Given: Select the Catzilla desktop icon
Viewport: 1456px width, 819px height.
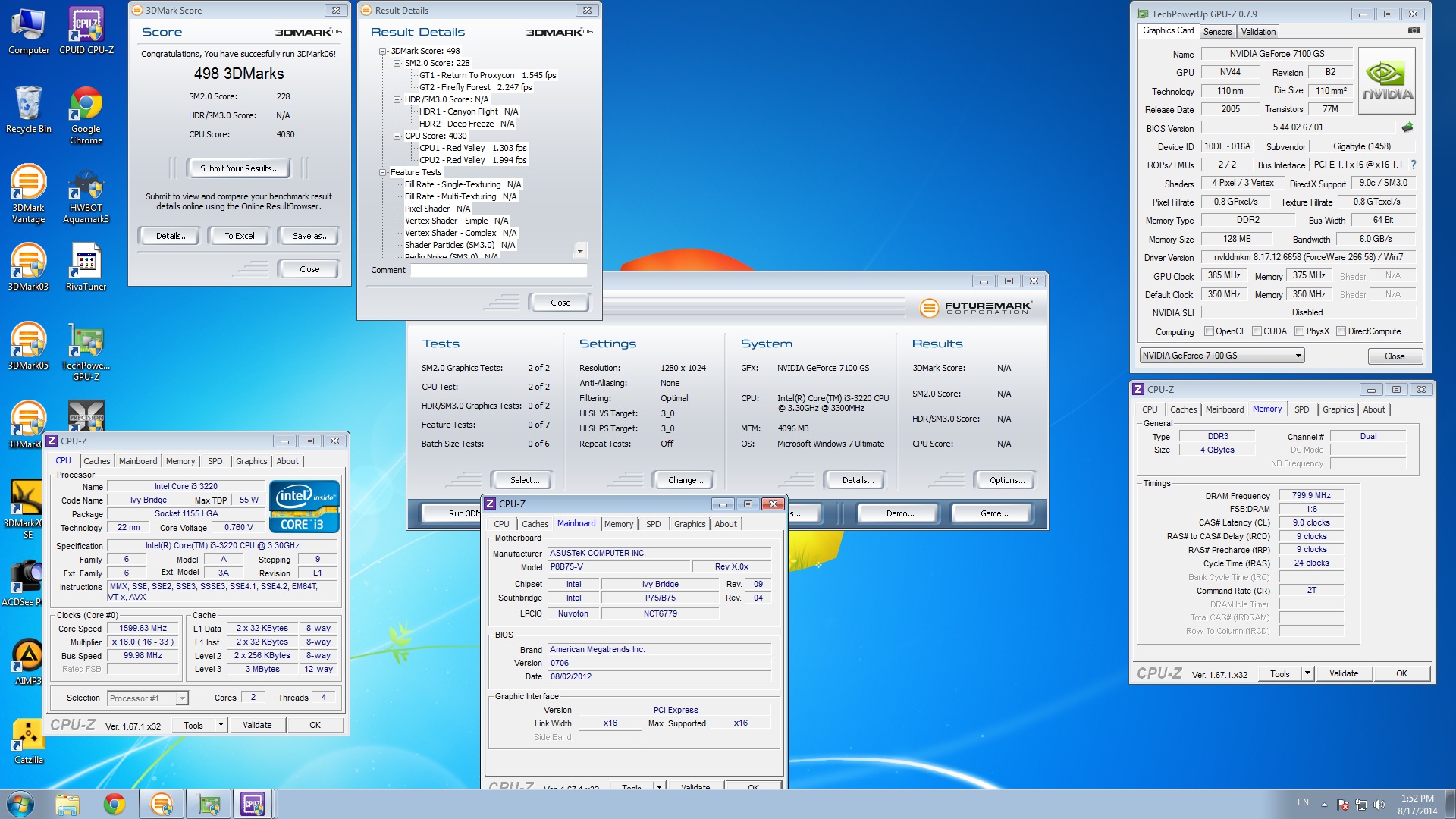Looking at the screenshot, I should pos(29,741).
